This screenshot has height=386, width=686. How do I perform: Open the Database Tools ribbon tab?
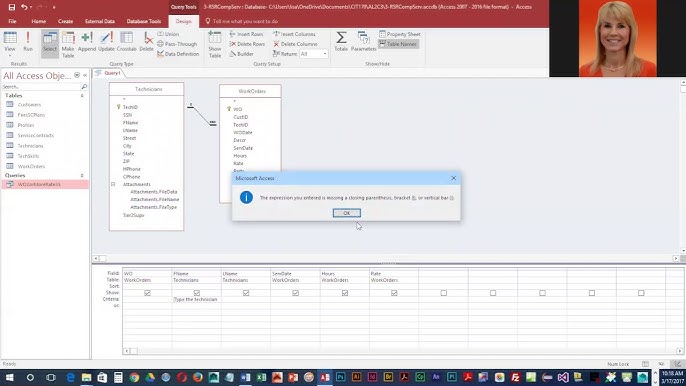pos(144,21)
